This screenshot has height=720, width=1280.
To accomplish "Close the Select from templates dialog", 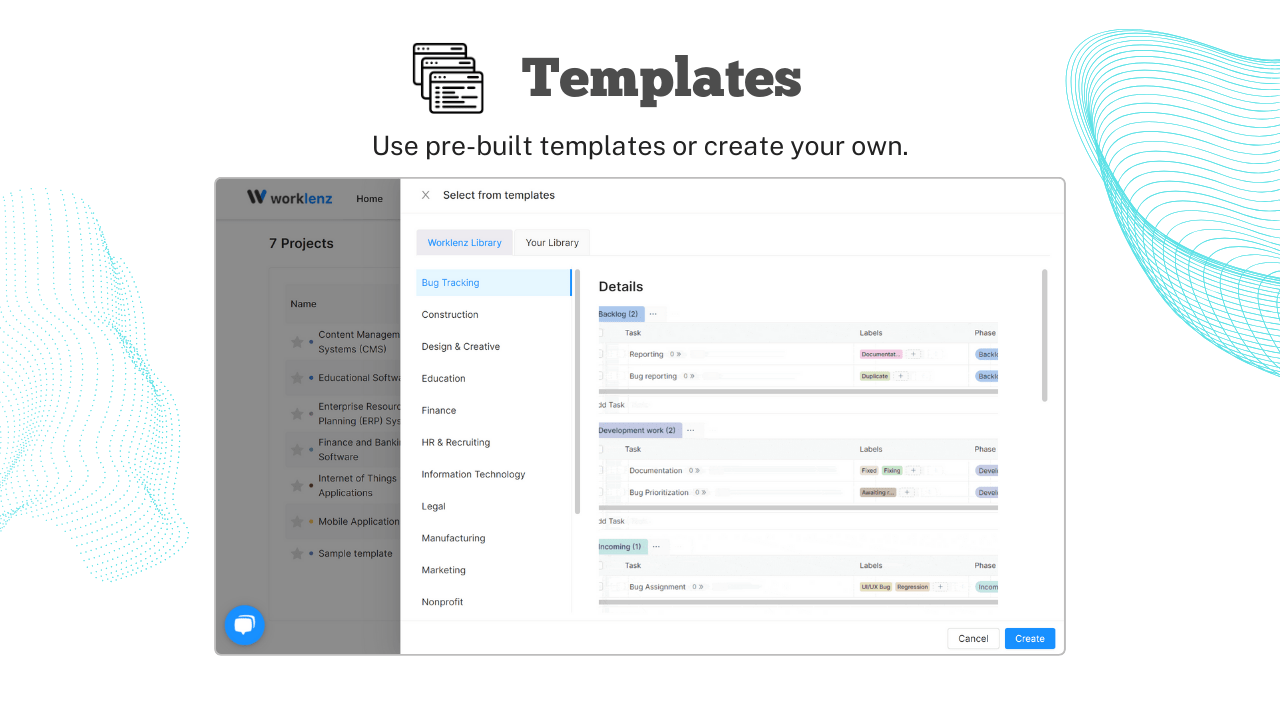I will pos(425,195).
